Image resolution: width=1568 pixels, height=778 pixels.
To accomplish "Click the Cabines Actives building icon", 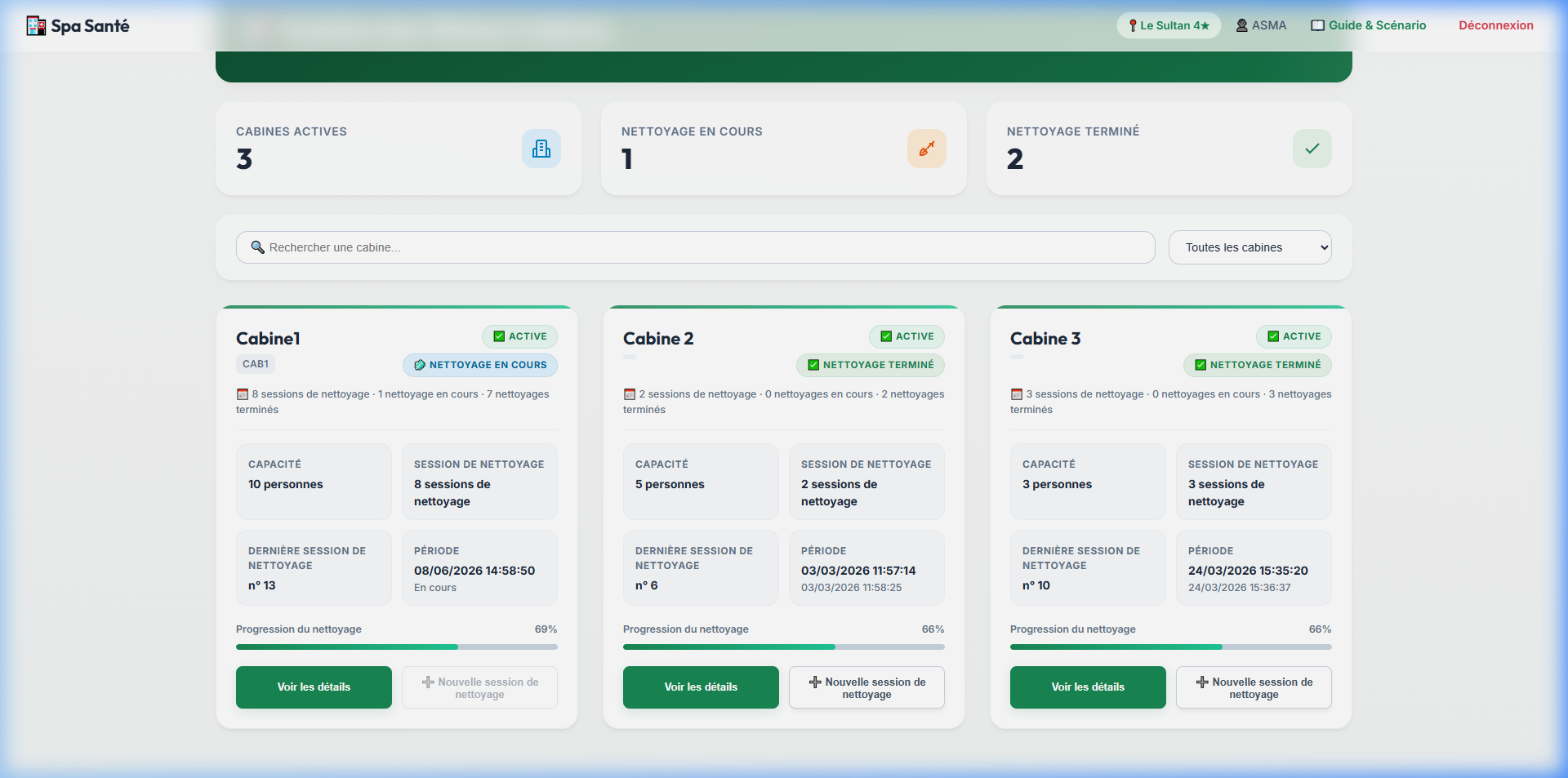I will pyautogui.click(x=541, y=149).
